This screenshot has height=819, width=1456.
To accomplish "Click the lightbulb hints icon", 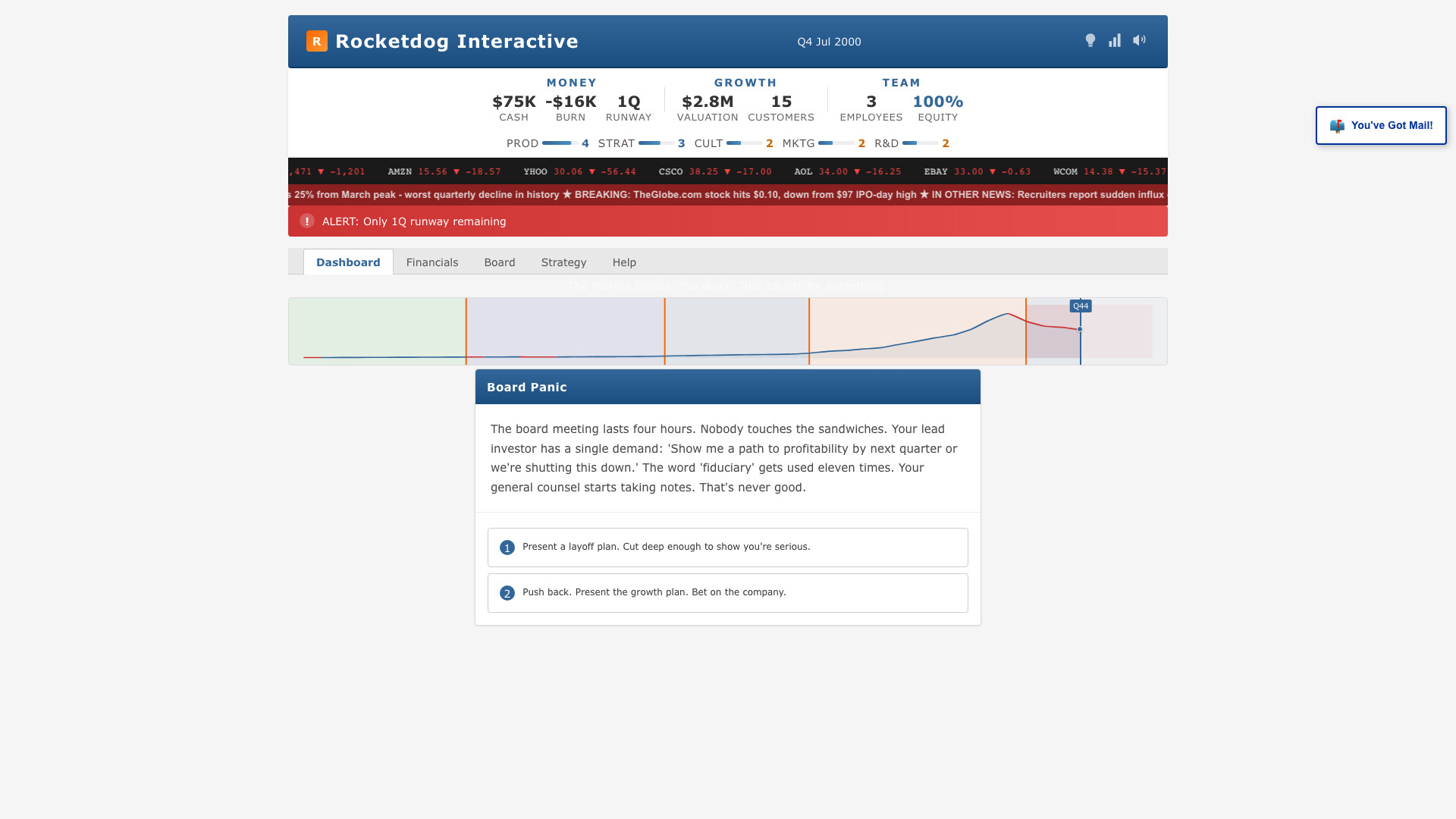I will 1090,41.
